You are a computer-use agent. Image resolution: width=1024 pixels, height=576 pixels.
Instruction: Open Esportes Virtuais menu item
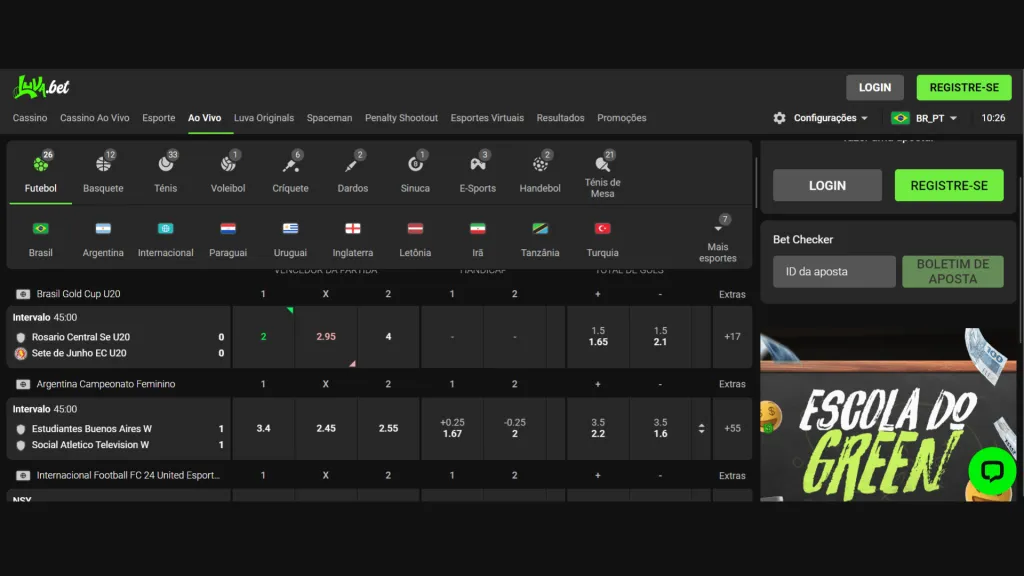click(487, 118)
